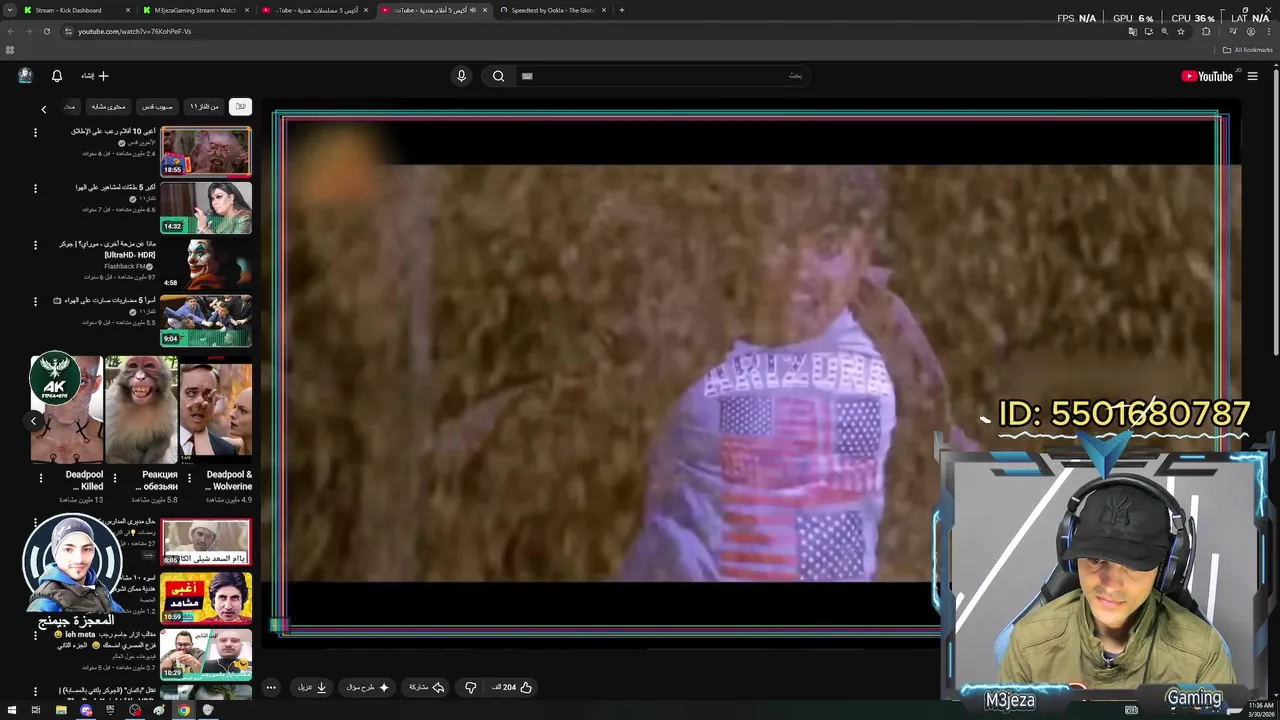Screen dimensions: 1280x720
Task: Open the 18:55 horror films video thumbnail
Action: 206,152
